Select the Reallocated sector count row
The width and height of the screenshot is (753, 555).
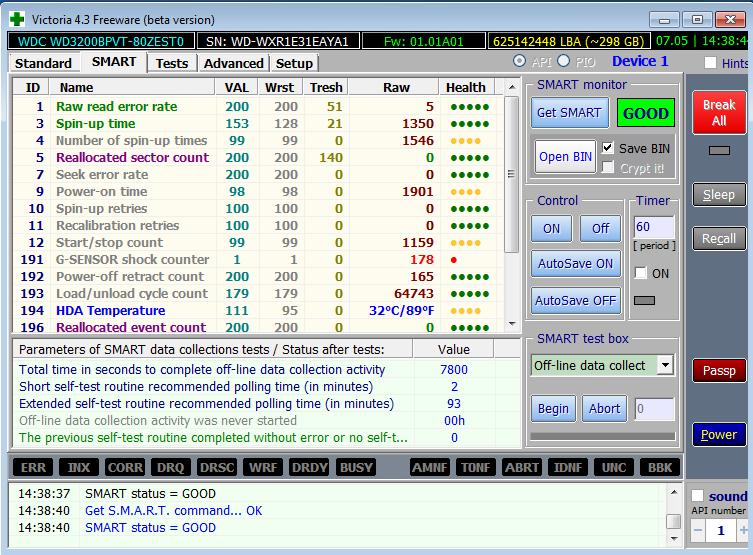click(x=258, y=157)
